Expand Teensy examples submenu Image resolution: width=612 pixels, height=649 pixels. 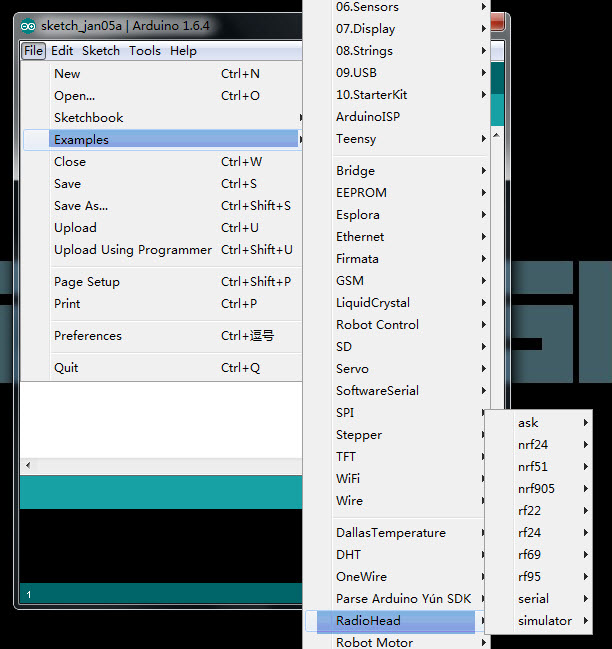397,139
